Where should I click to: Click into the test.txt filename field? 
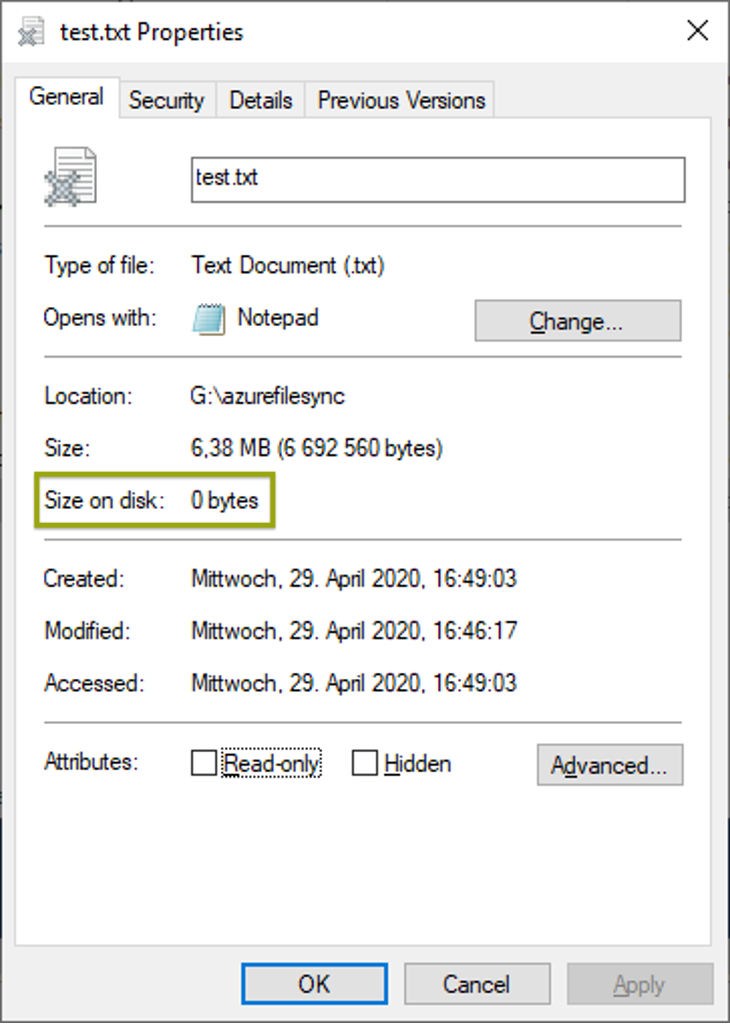click(437, 179)
